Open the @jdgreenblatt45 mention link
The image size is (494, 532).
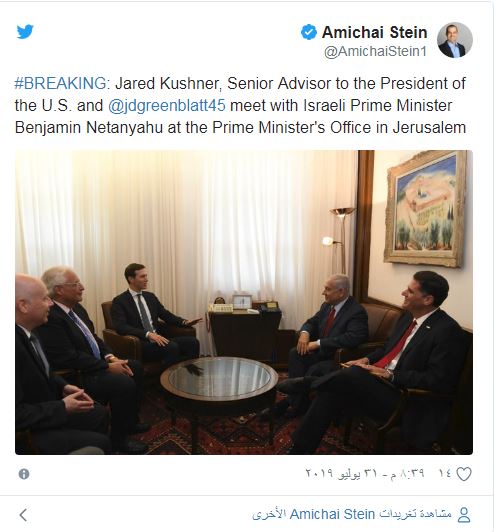coord(167,106)
